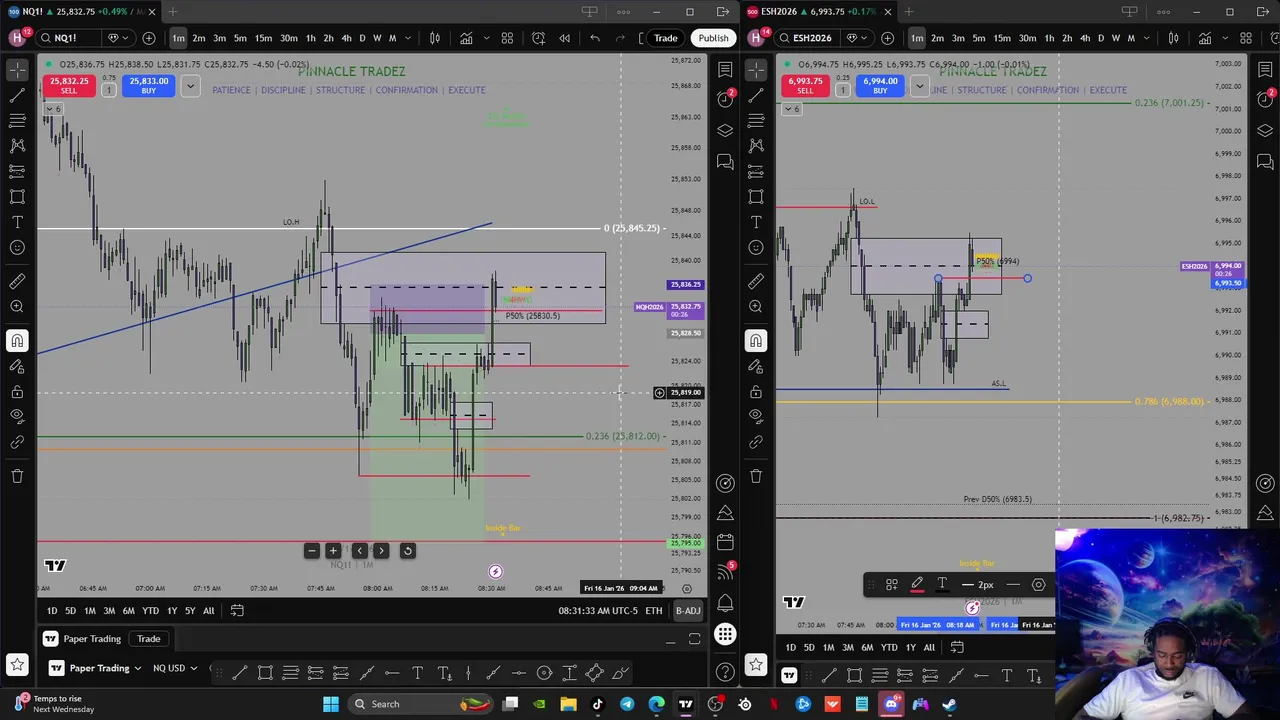
Task: Open chart type candles icon in ESH2026 toolbar
Action: pyautogui.click(x=1174, y=38)
